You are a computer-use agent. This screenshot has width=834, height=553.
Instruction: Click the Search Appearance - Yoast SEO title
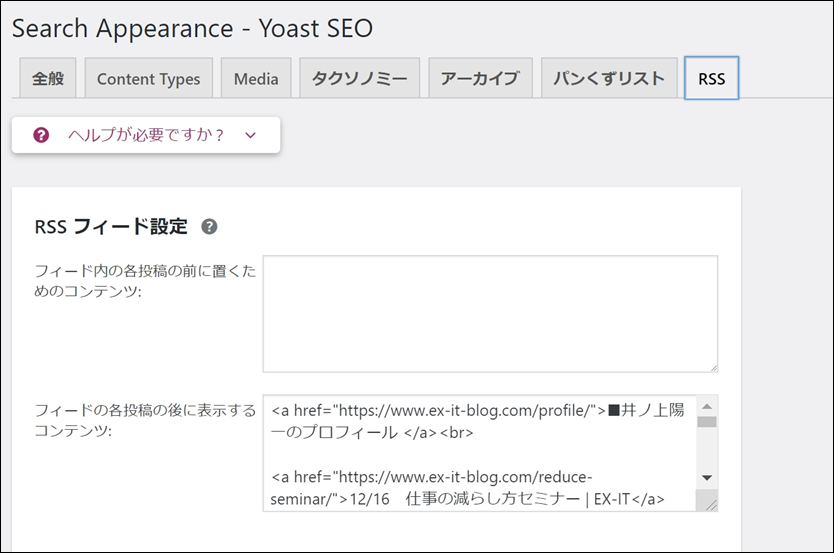pos(193,28)
